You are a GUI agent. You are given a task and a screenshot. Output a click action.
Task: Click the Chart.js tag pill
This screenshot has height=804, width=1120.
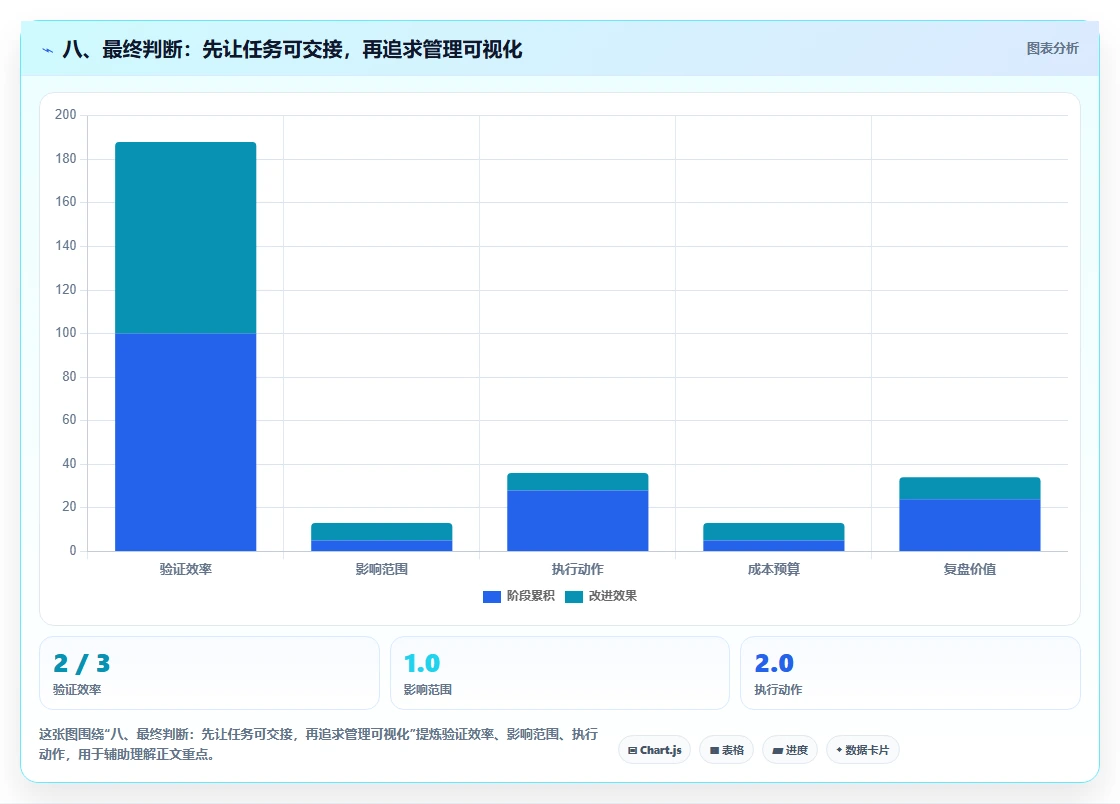pyautogui.click(x=654, y=750)
